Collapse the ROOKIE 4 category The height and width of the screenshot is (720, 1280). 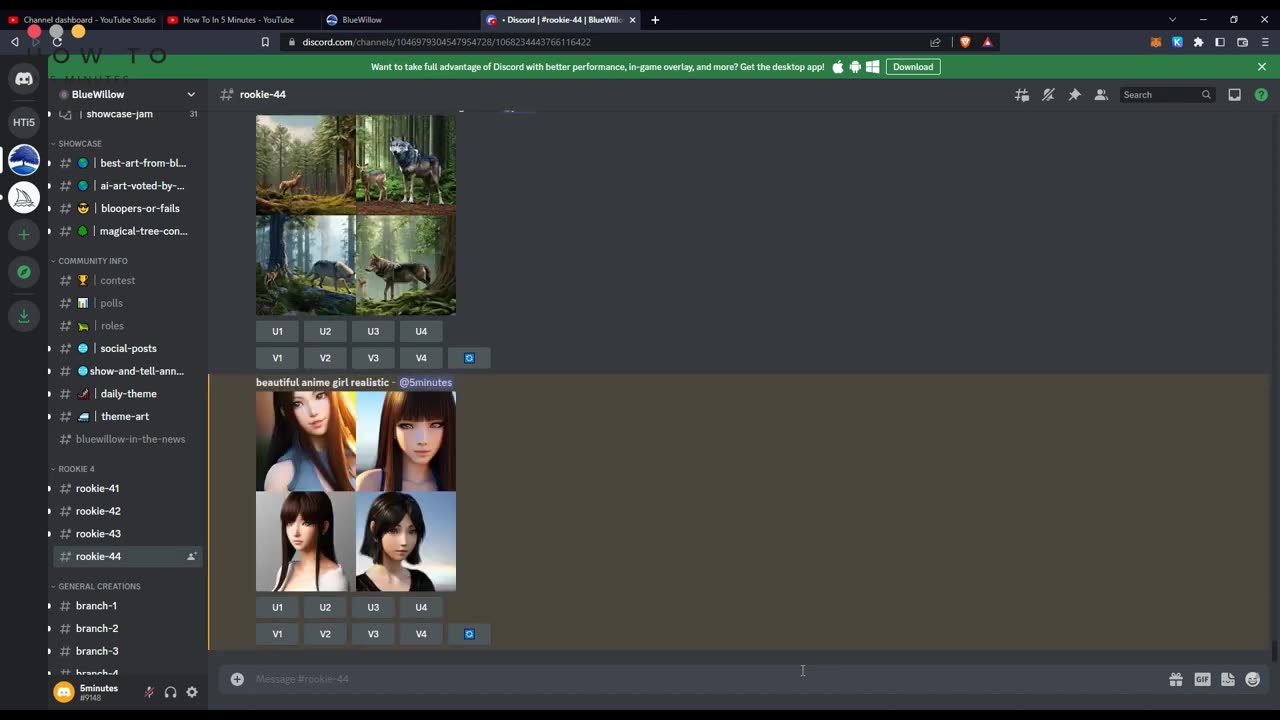pyautogui.click(x=73, y=469)
